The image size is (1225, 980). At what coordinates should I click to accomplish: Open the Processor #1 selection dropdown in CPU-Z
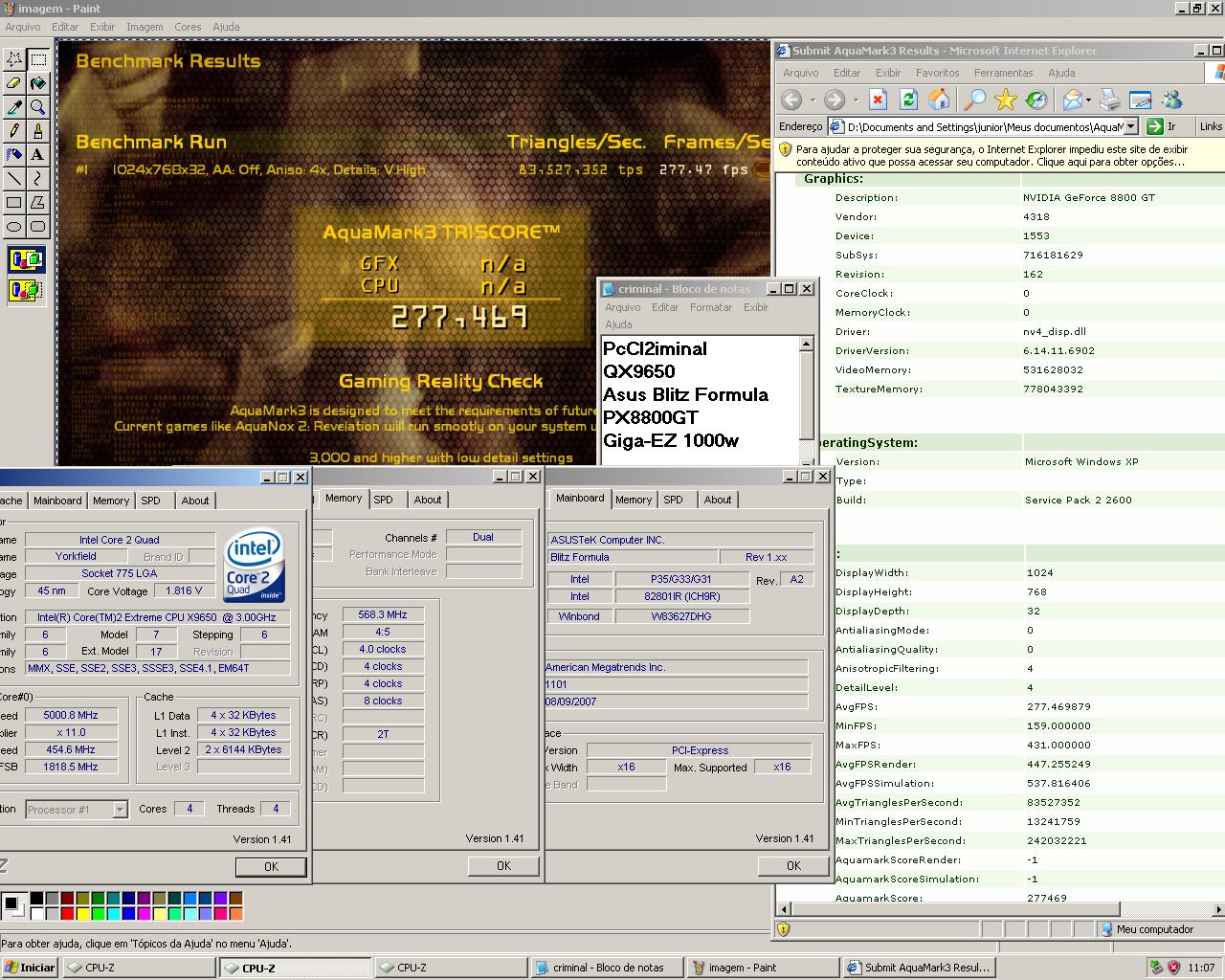click(120, 810)
